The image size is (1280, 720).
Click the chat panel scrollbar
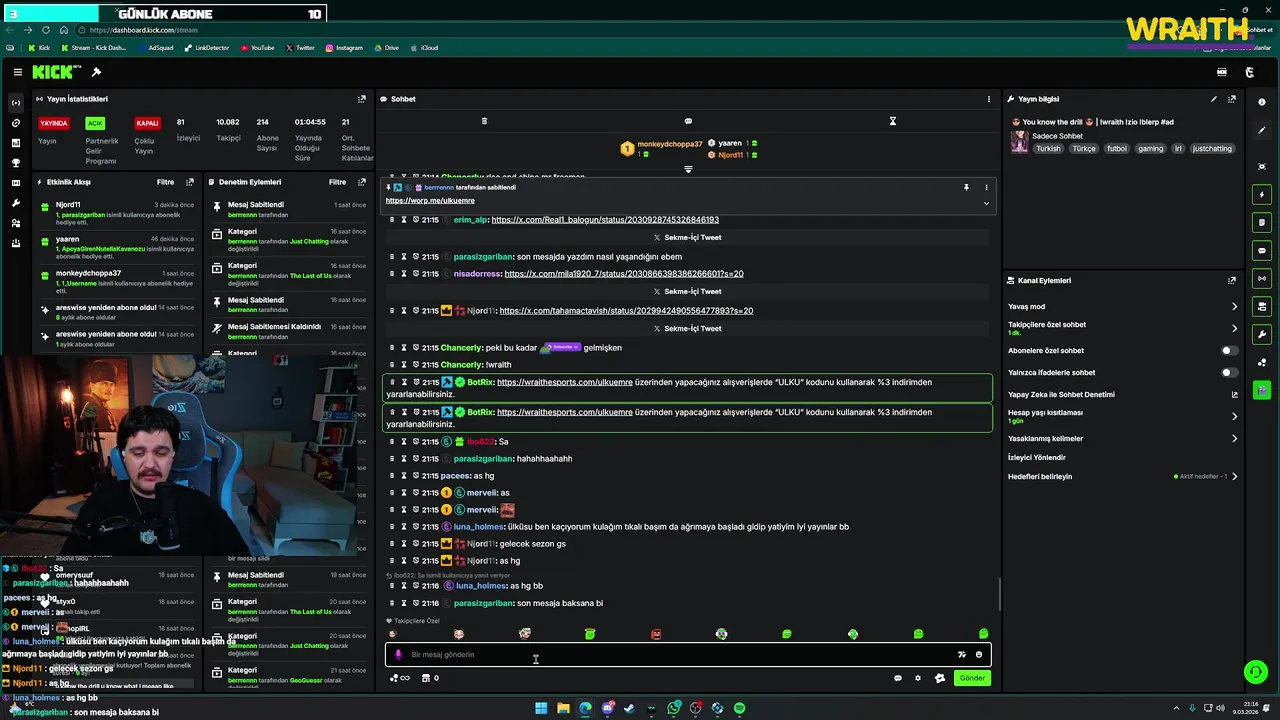click(x=1000, y=595)
